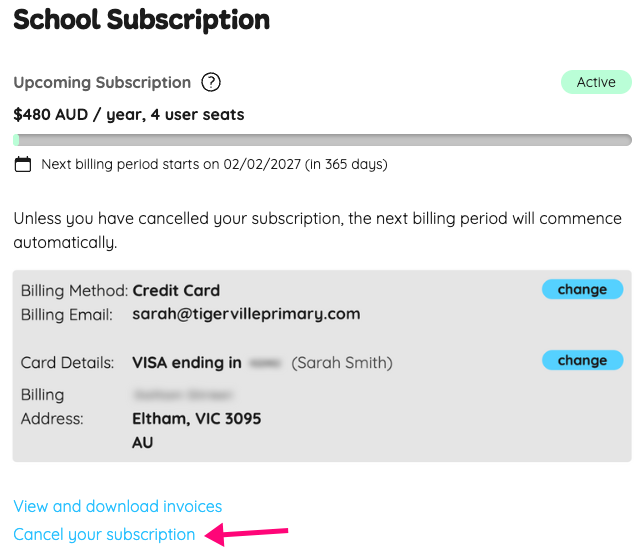Click the green Active status badge
This screenshot has width=643, height=558.
596,82
